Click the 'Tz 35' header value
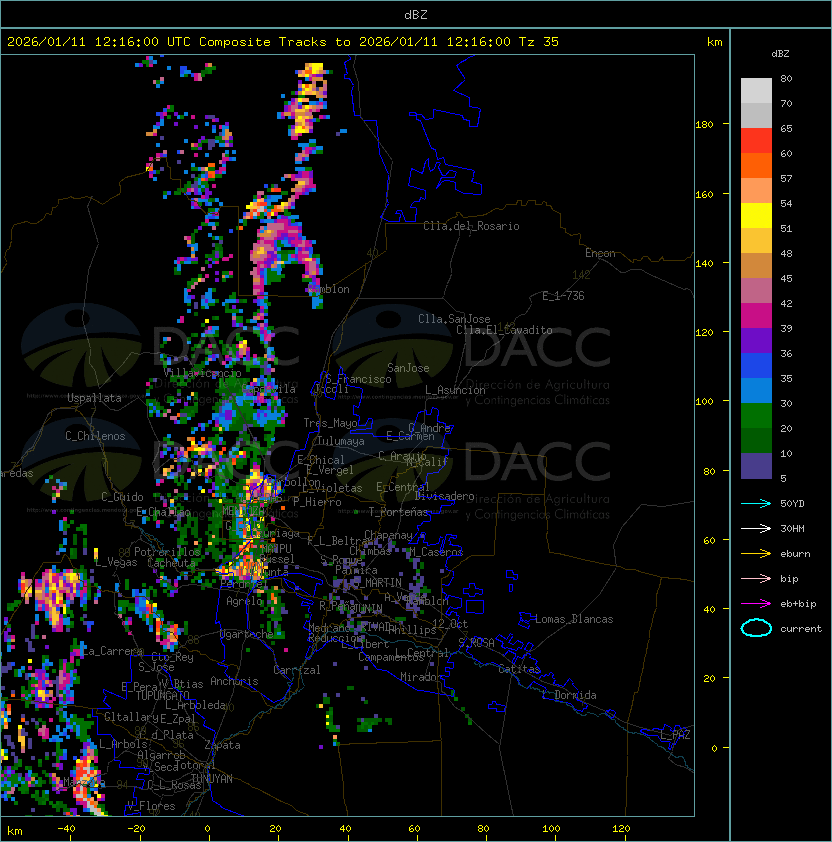This screenshot has width=832, height=842. click(x=539, y=42)
